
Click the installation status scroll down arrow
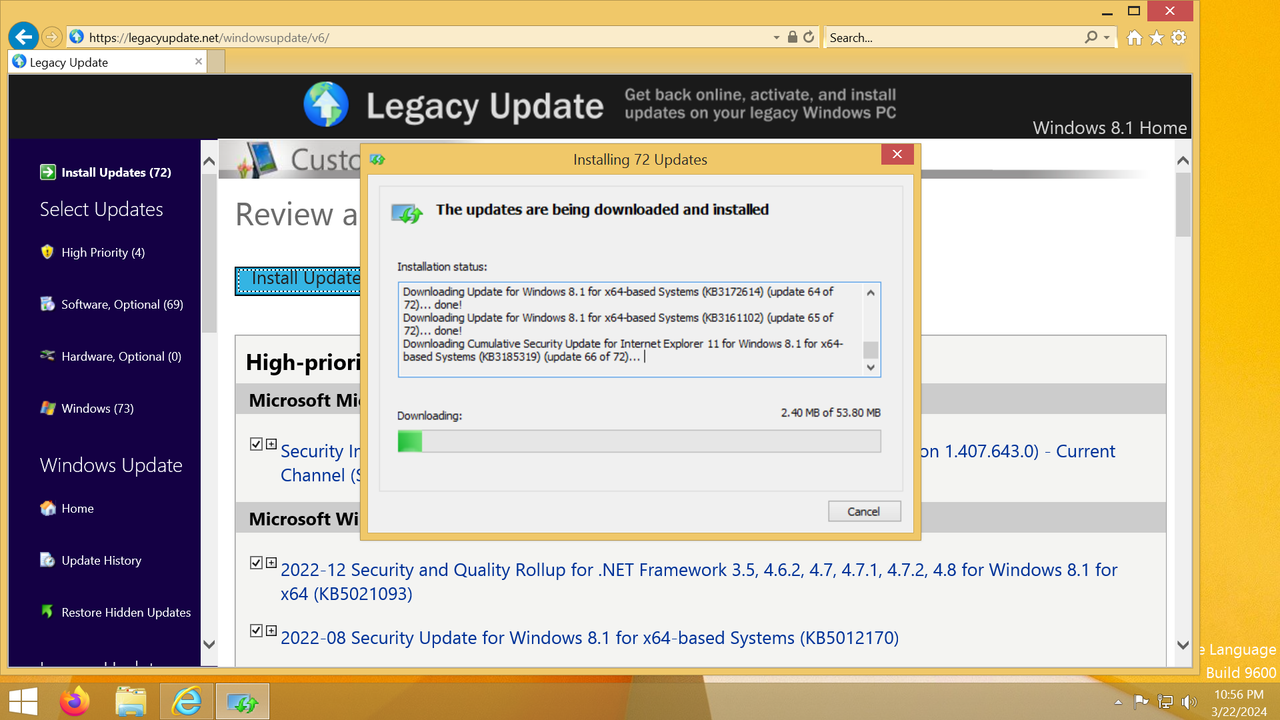[x=871, y=367]
